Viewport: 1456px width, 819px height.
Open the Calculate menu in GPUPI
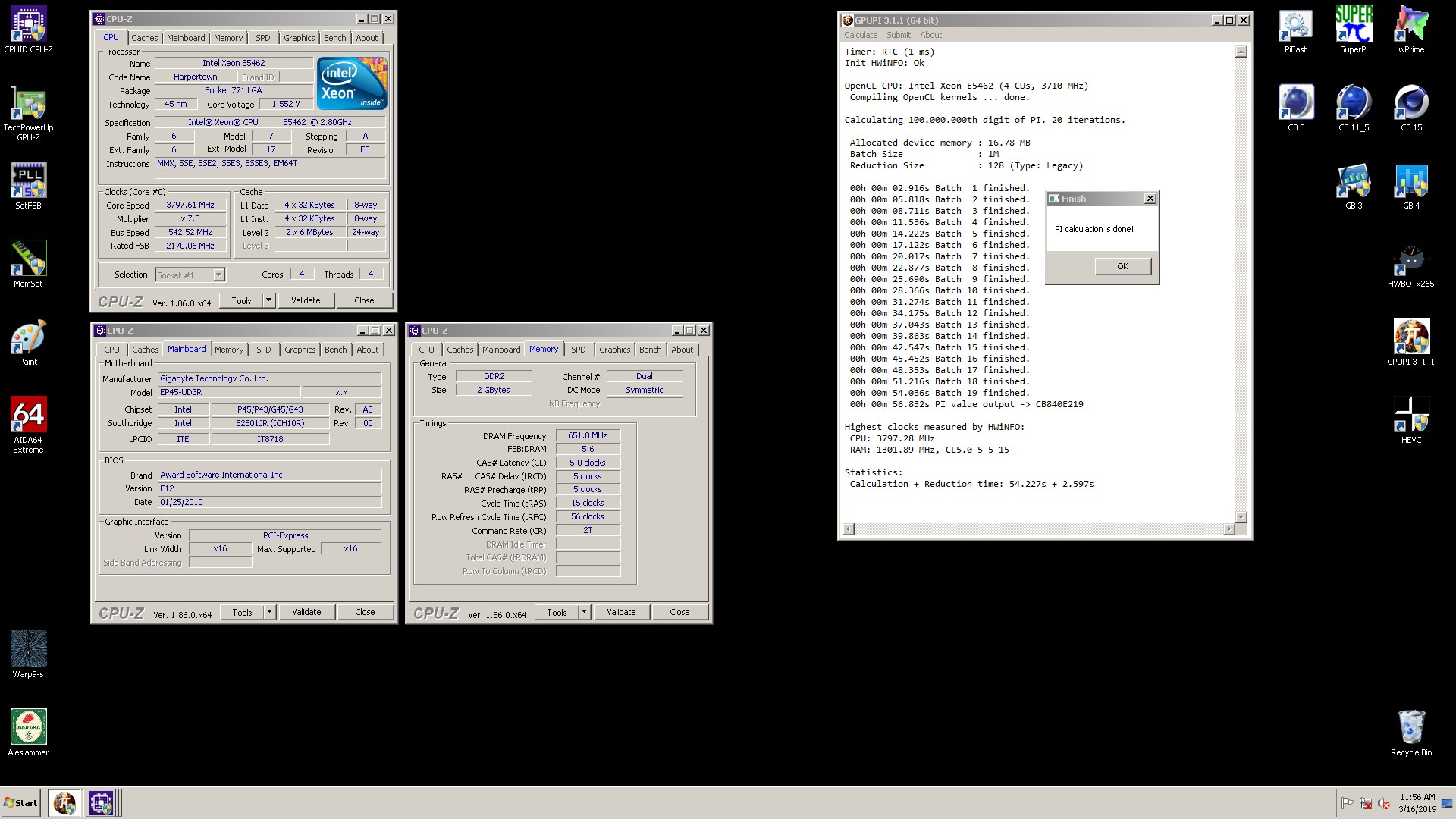pyautogui.click(x=861, y=35)
